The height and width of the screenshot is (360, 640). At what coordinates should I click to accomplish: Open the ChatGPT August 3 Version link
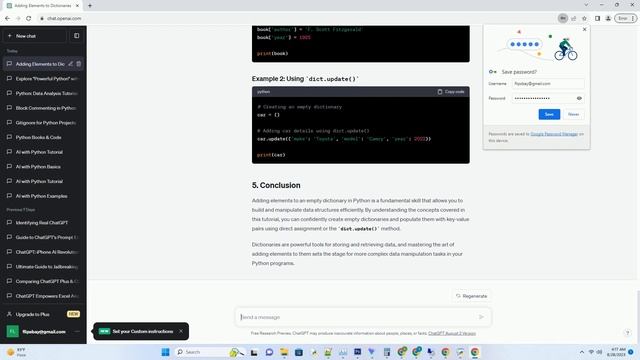click(x=452, y=333)
